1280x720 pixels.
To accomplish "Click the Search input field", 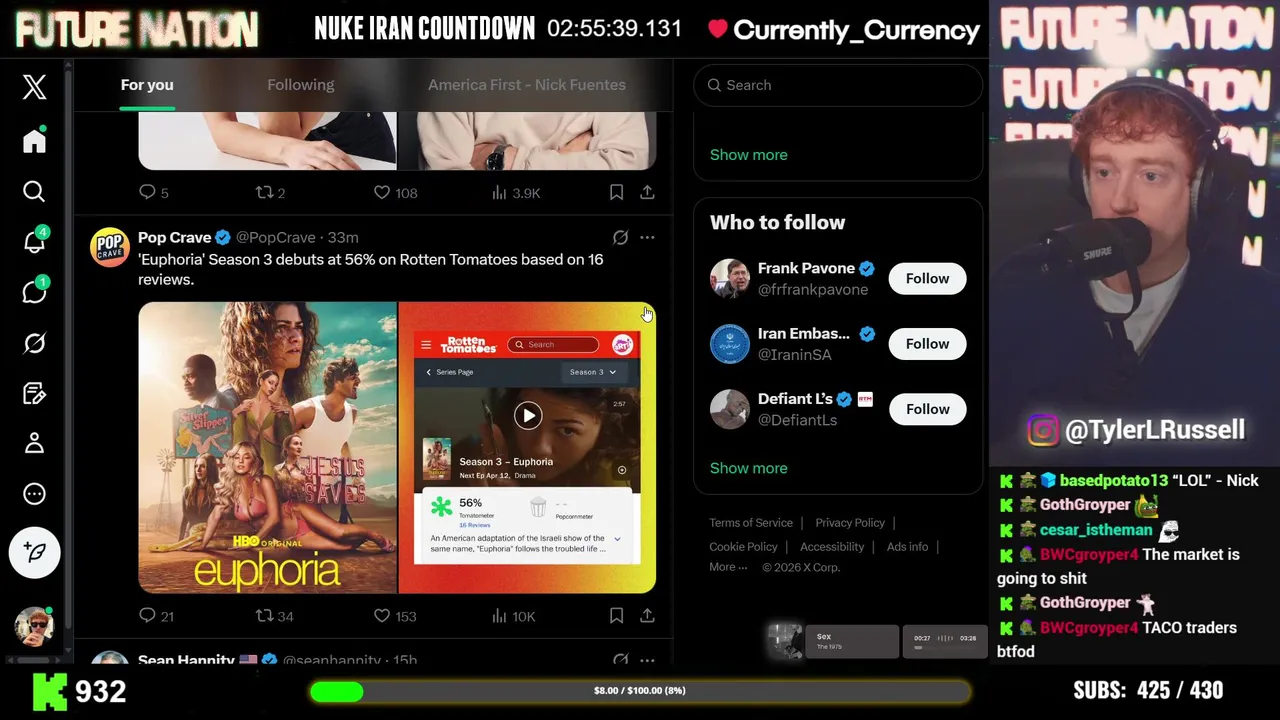I will tap(838, 85).
